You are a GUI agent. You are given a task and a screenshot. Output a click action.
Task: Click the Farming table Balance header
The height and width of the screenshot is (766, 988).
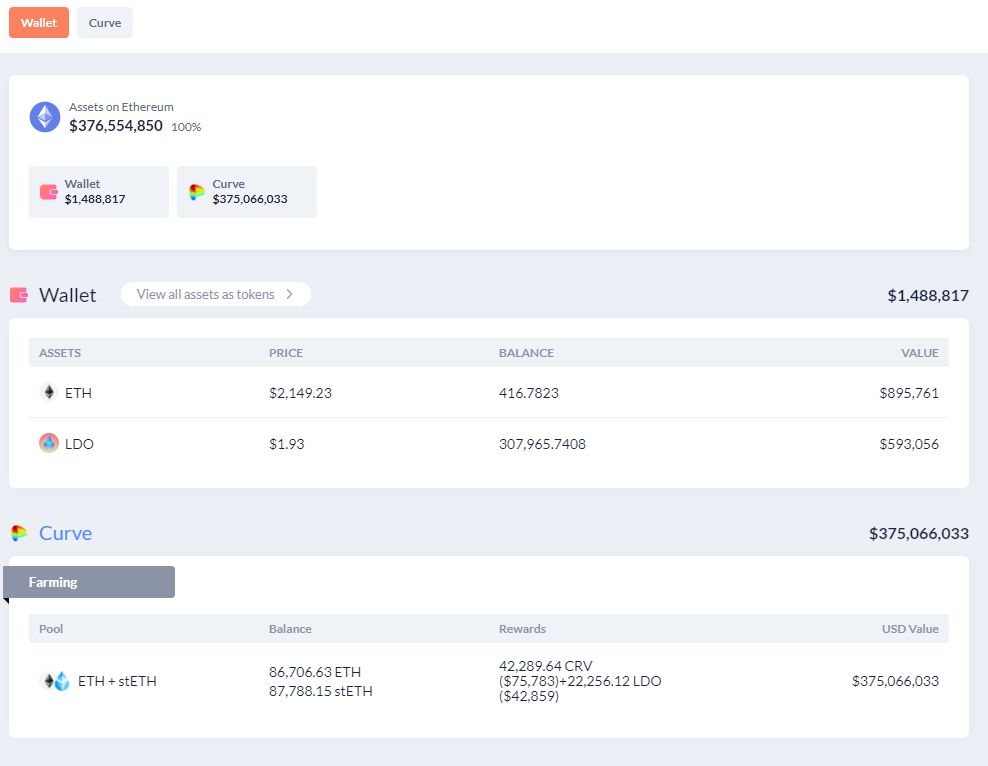click(290, 629)
